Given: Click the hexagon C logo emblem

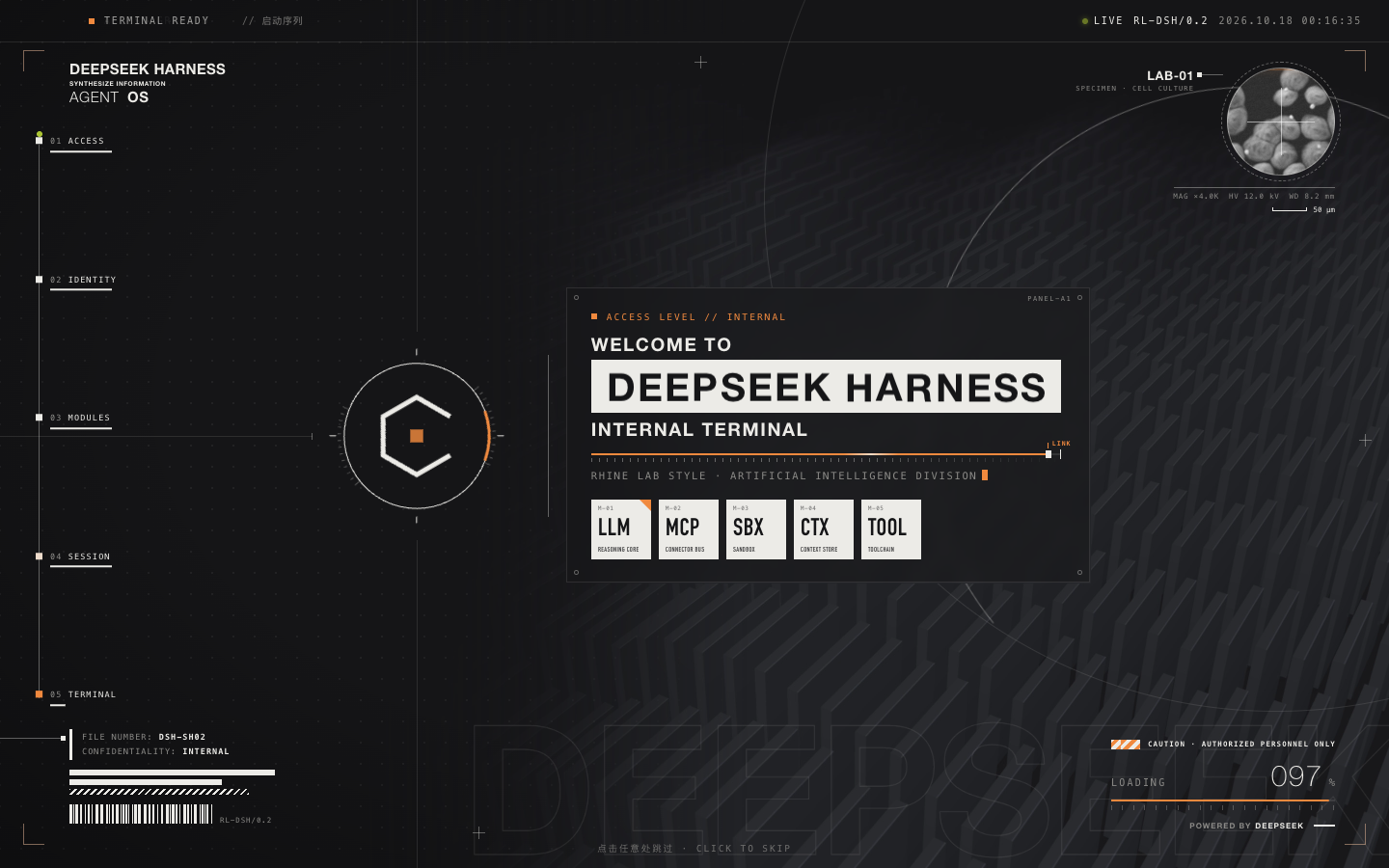Looking at the screenshot, I should [x=417, y=436].
